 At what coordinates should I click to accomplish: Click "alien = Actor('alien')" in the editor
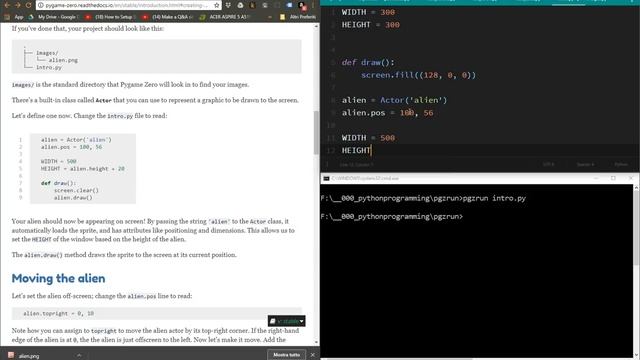(394, 100)
